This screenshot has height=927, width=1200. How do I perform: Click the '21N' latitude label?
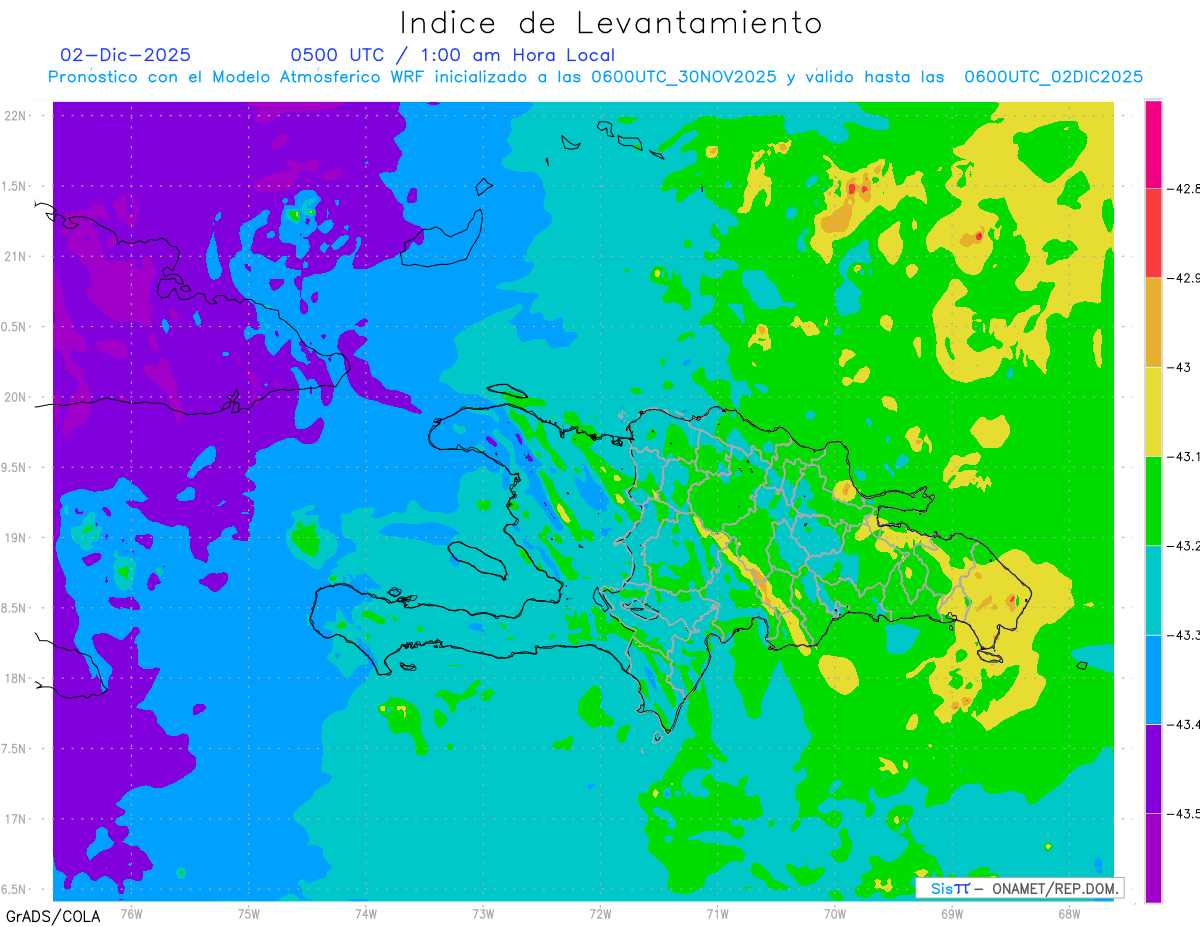pyautogui.click(x=16, y=256)
